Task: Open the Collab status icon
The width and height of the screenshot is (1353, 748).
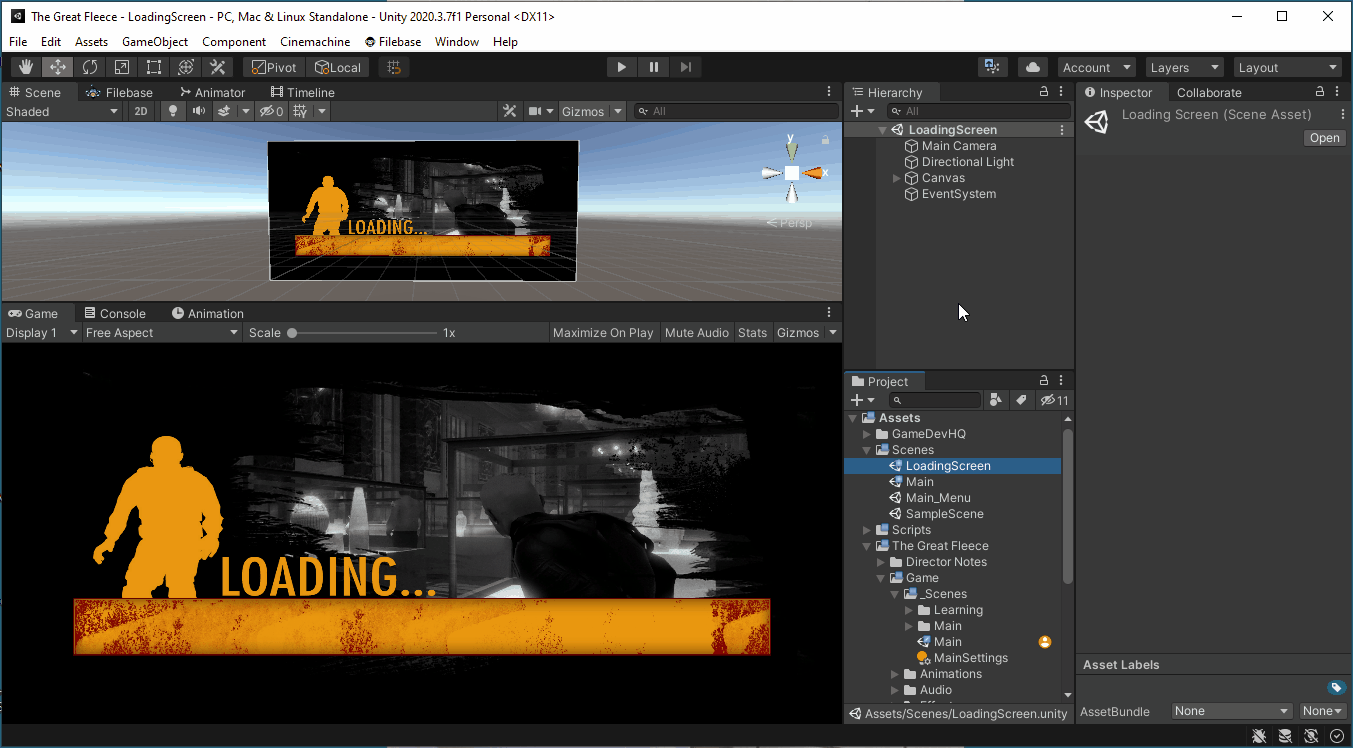Action: click(x=992, y=67)
